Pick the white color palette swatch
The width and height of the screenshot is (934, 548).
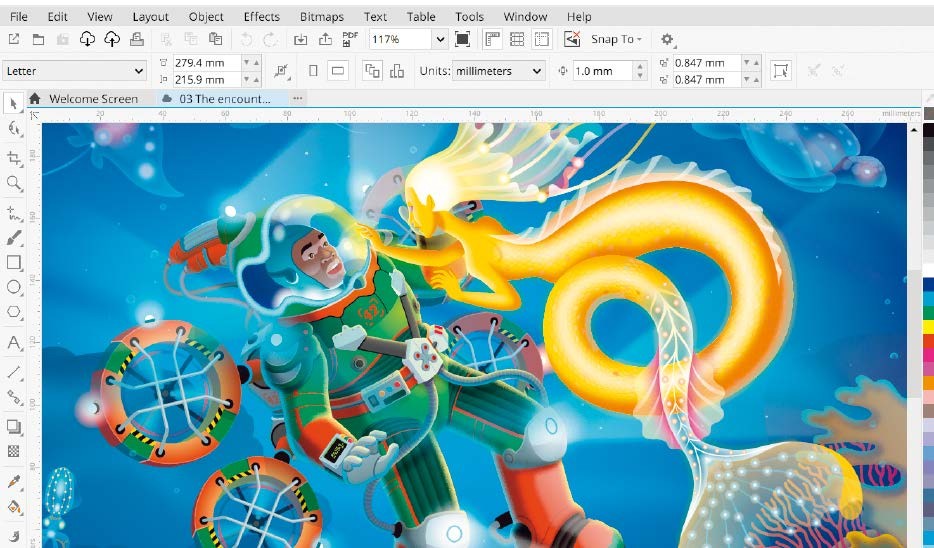(928, 269)
